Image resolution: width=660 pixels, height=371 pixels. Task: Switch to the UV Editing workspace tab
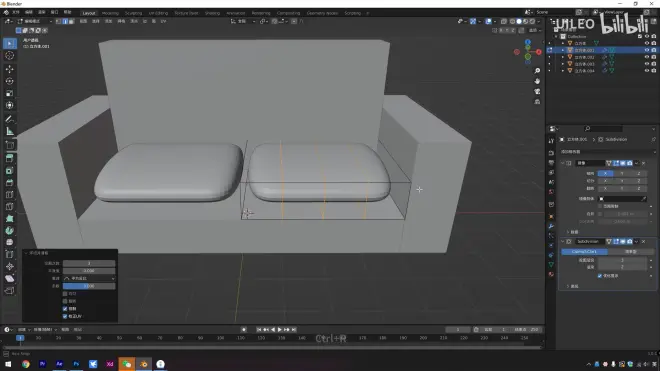click(x=158, y=13)
